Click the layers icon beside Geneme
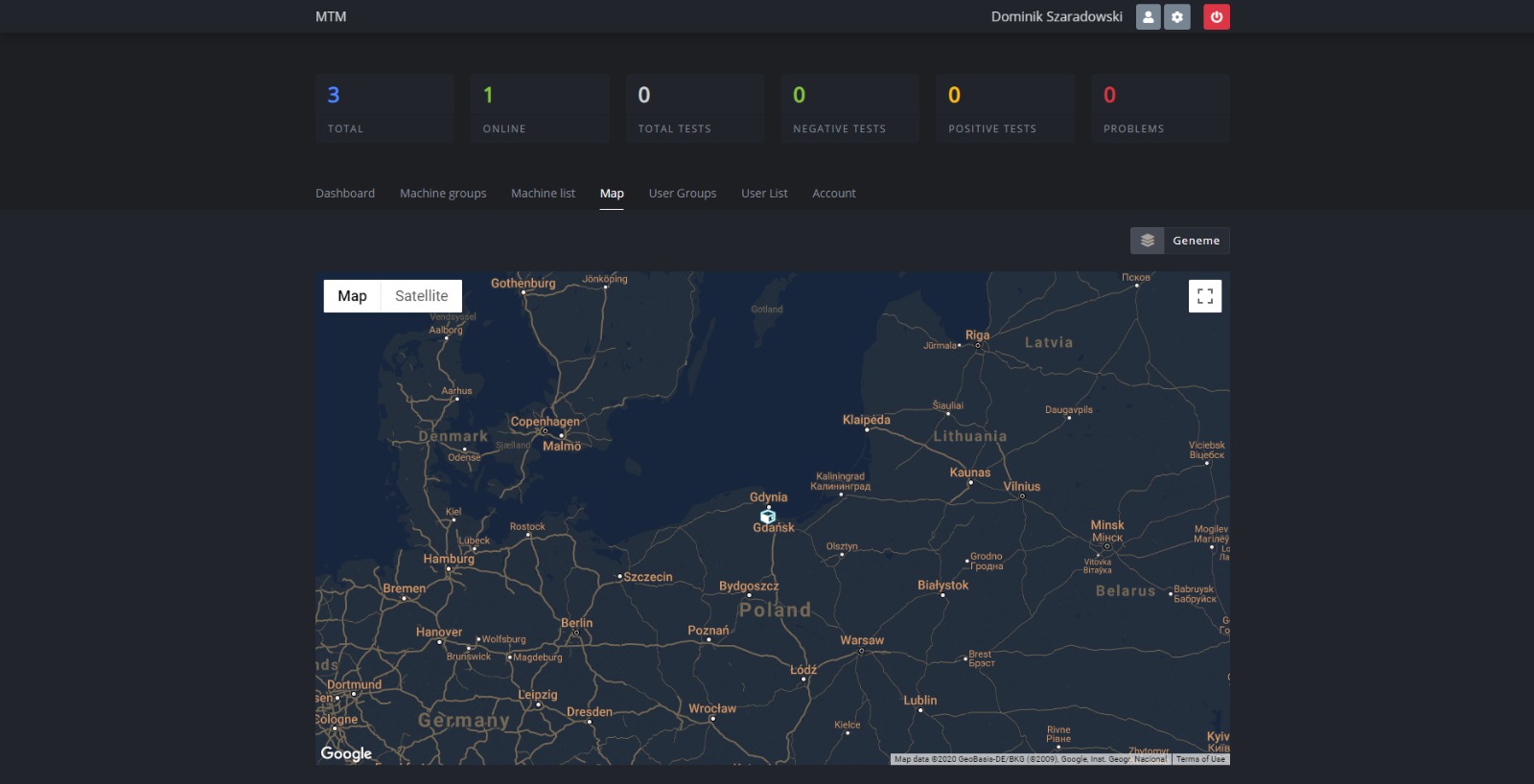This screenshot has width=1534, height=784. click(x=1147, y=241)
